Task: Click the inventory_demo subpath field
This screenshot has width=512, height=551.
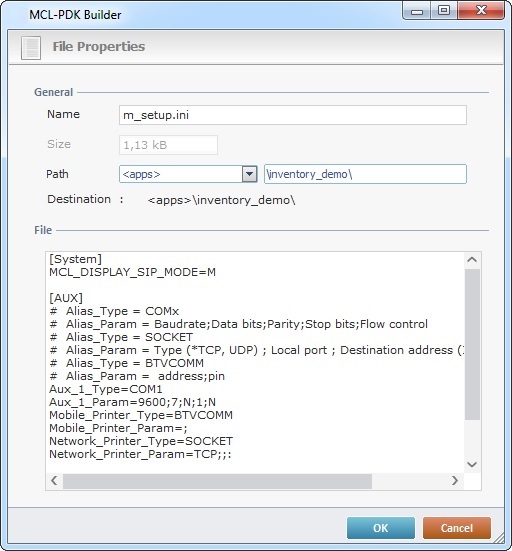Action: [365, 174]
